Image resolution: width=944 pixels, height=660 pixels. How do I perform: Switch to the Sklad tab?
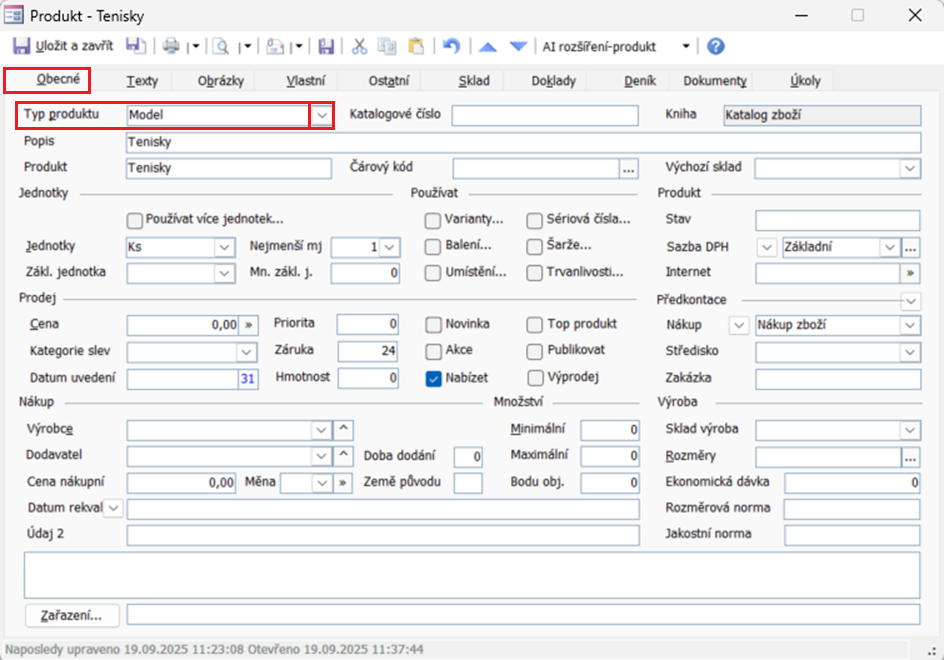[x=474, y=81]
